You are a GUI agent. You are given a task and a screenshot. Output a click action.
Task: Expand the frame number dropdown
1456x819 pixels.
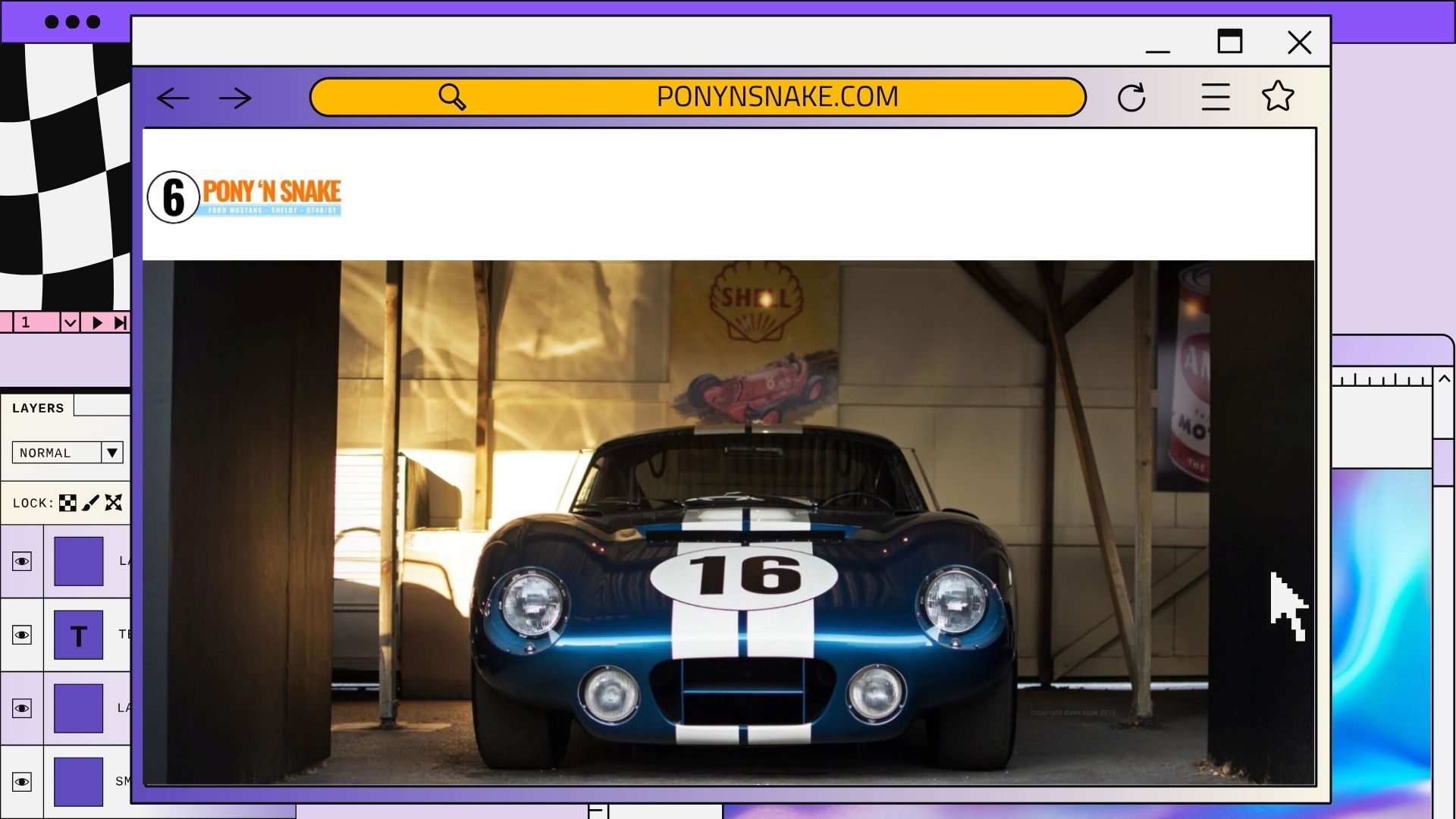[69, 322]
